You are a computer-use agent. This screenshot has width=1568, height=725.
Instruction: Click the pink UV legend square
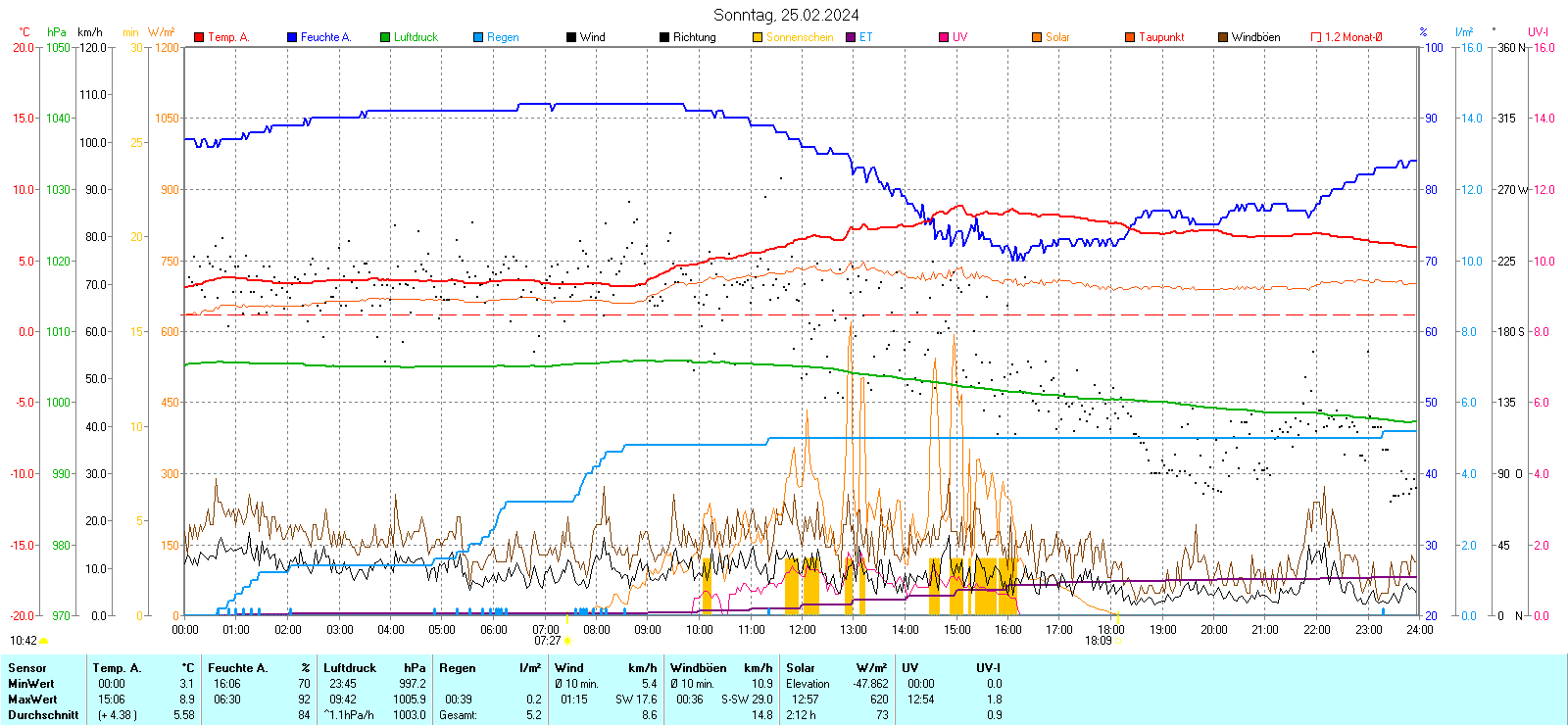coord(944,37)
